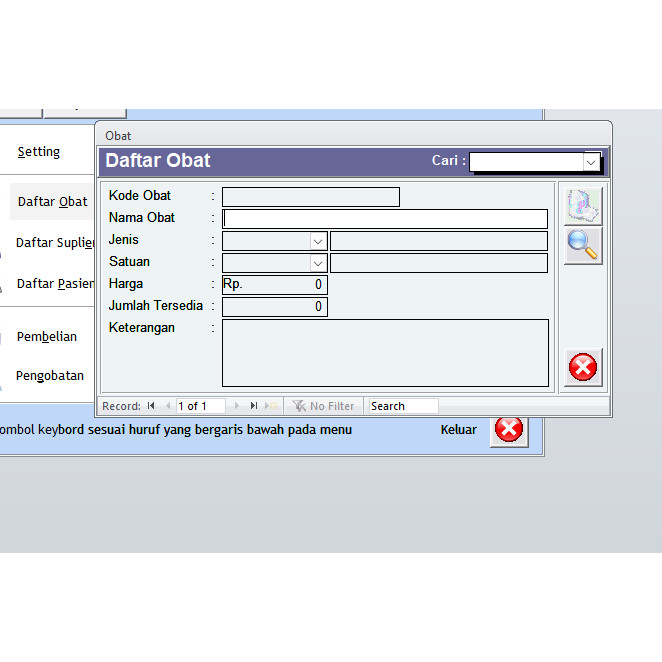Screen dimensions: 662x662
Task: Click the Harga Rp. field
Action: 275,285
